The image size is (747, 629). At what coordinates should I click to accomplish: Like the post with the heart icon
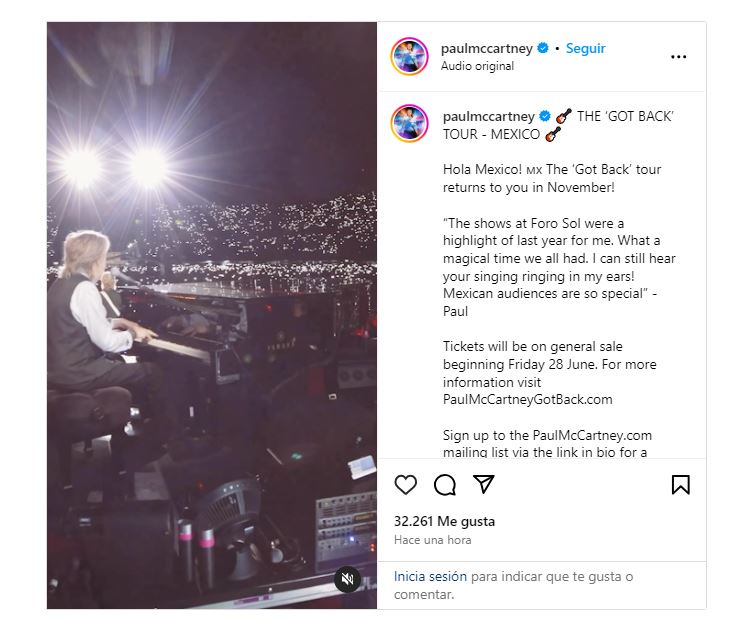tap(405, 485)
